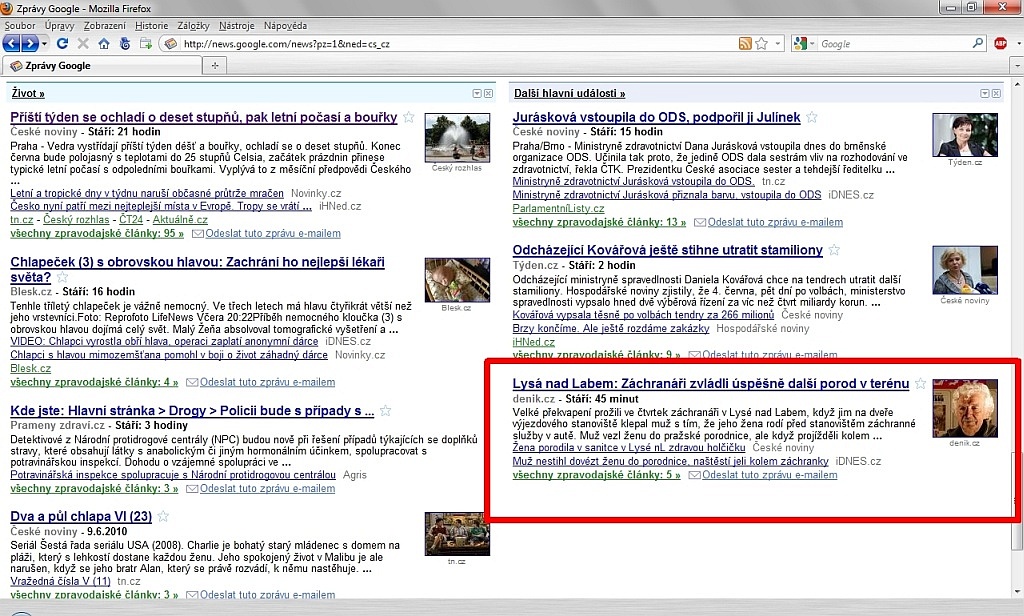Click the search magnifier icon

978,44
